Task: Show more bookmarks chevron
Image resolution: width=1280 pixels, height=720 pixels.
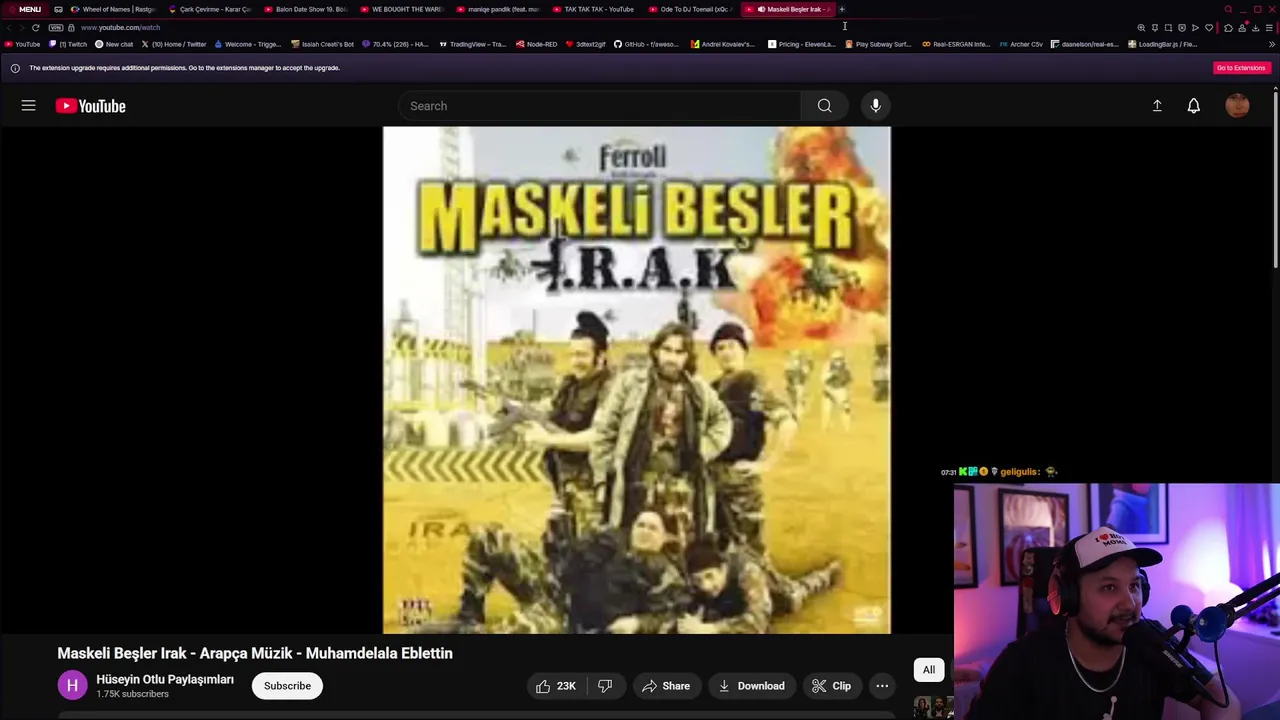Action: point(1272,44)
